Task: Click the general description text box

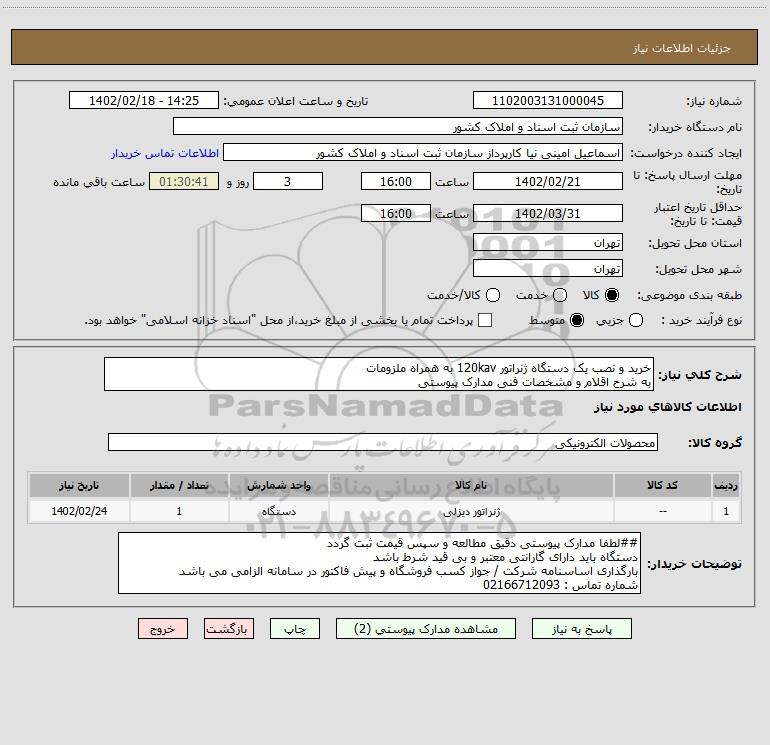Action: [x=379, y=374]
